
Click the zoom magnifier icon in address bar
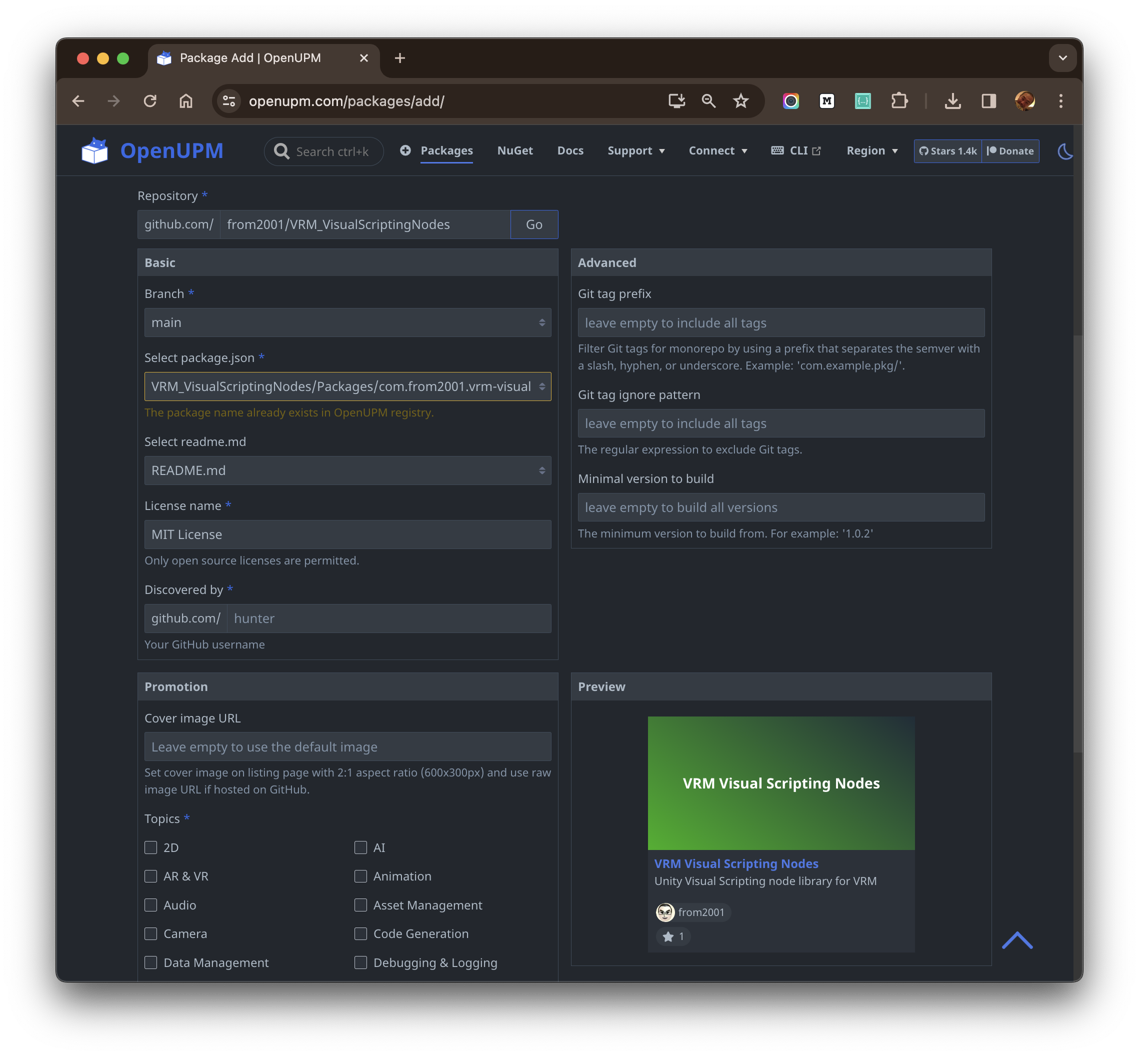point(708,101)
